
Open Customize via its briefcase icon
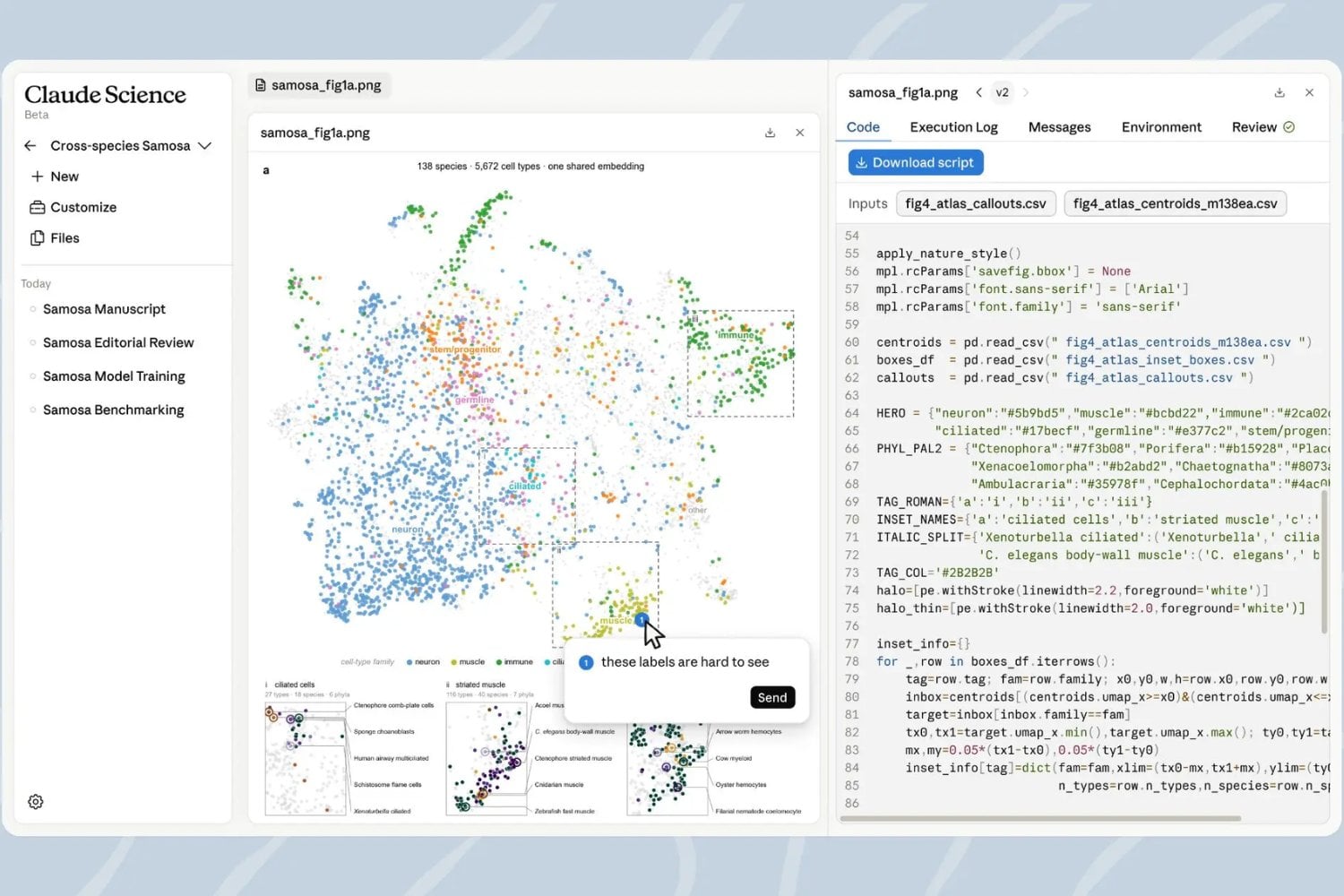37,207
